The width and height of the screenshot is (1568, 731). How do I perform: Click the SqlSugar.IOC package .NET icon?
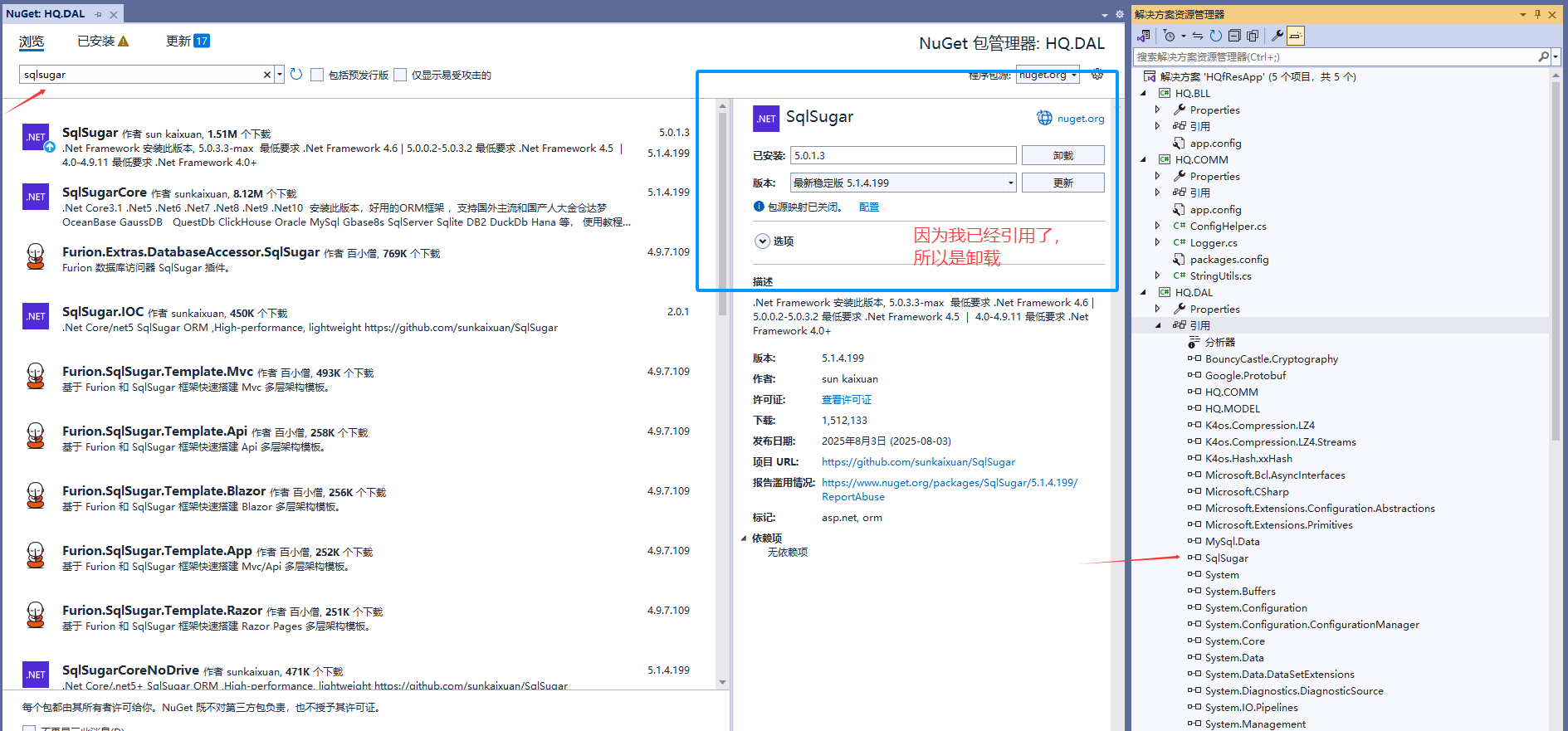pos(36,316)
